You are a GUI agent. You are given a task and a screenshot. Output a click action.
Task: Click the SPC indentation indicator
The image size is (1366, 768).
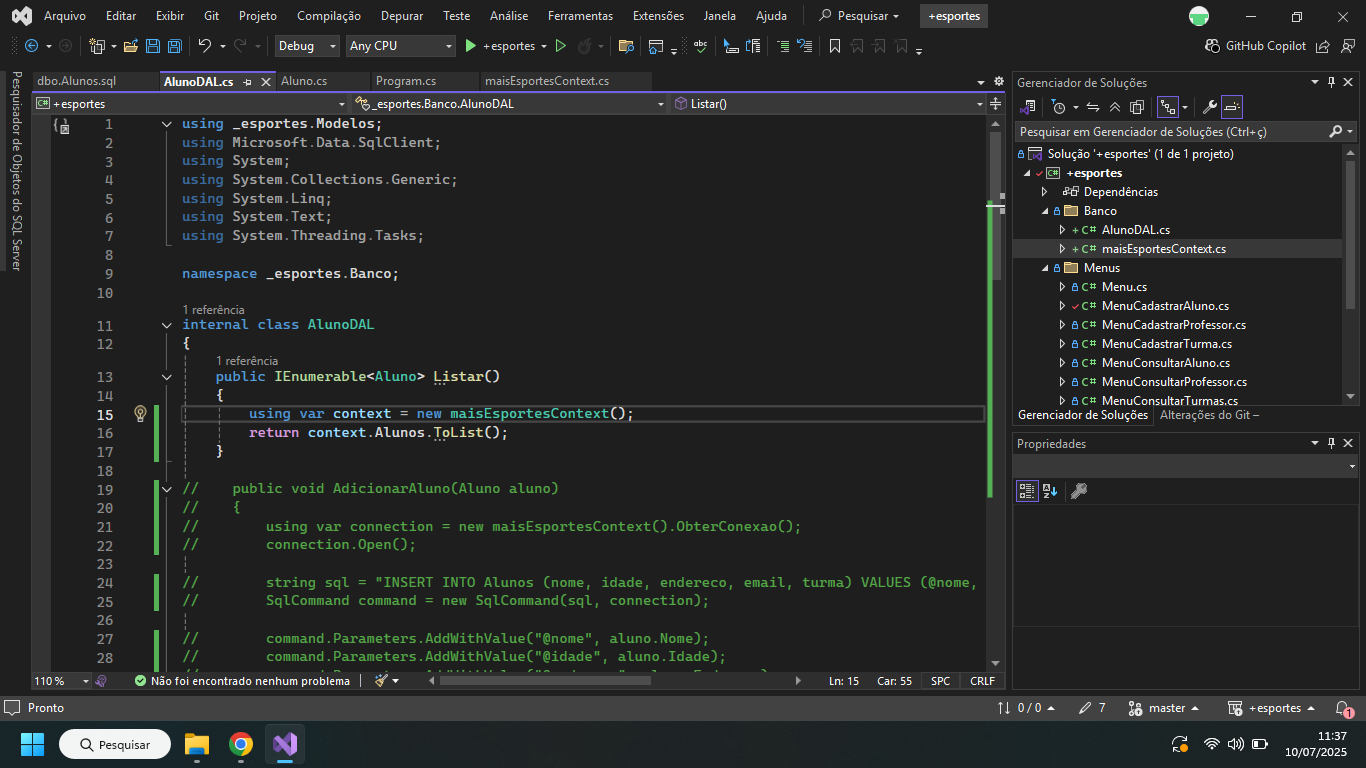pyautogui.click(x=941, y=681)
